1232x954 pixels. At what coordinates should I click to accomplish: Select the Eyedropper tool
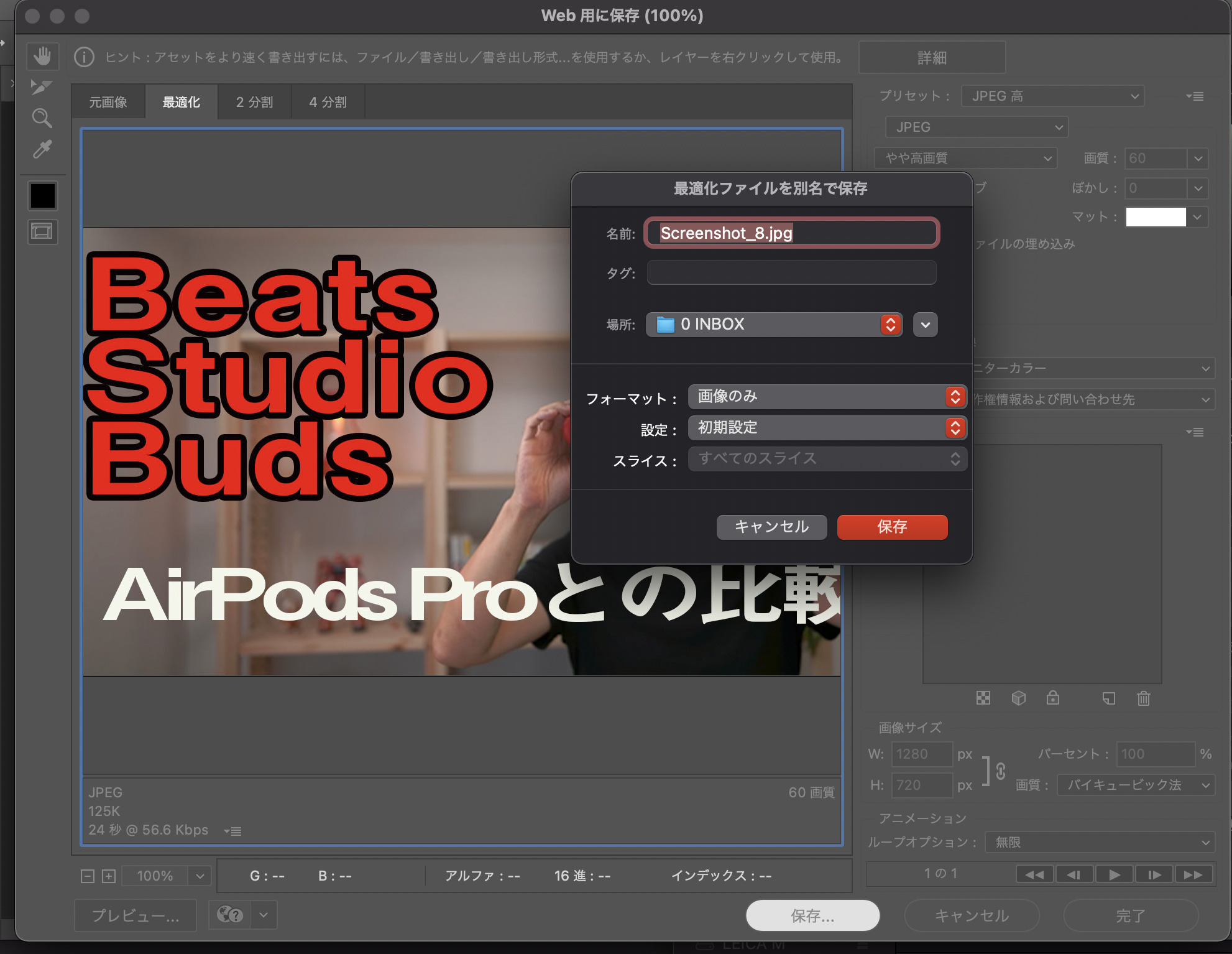point(42,149)
